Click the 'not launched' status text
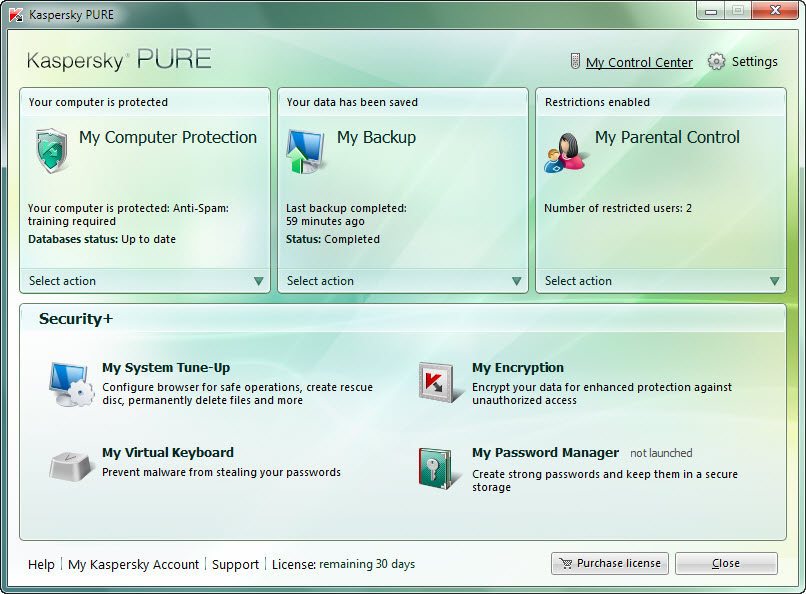The height and width of the screenshot is (594, 806). 661,453
